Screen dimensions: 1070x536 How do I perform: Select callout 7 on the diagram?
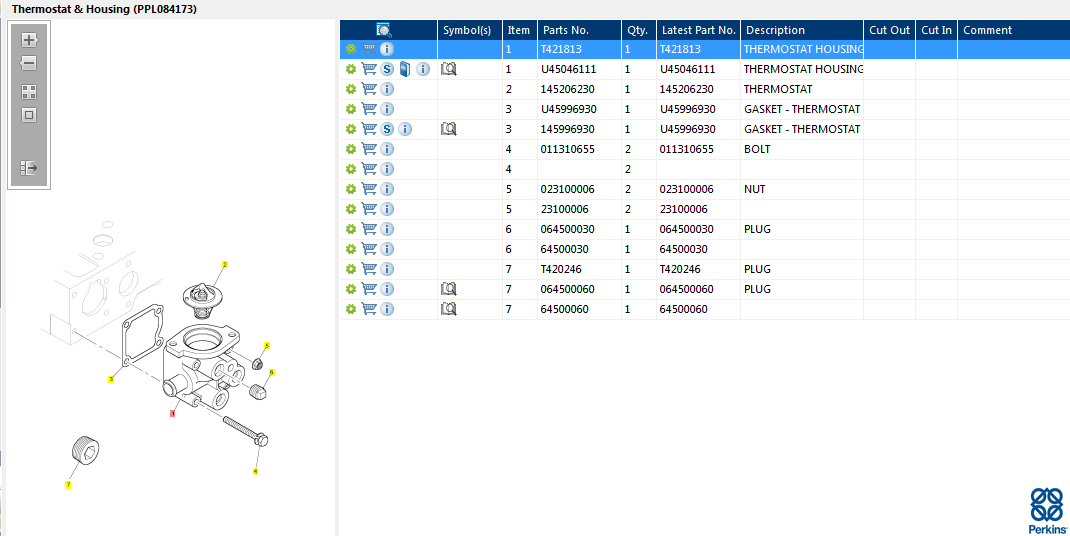68,485
